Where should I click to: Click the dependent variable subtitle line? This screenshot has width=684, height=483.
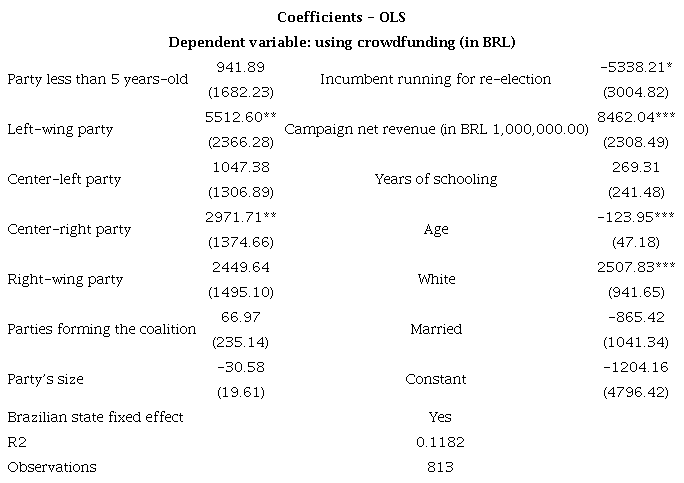341,41
